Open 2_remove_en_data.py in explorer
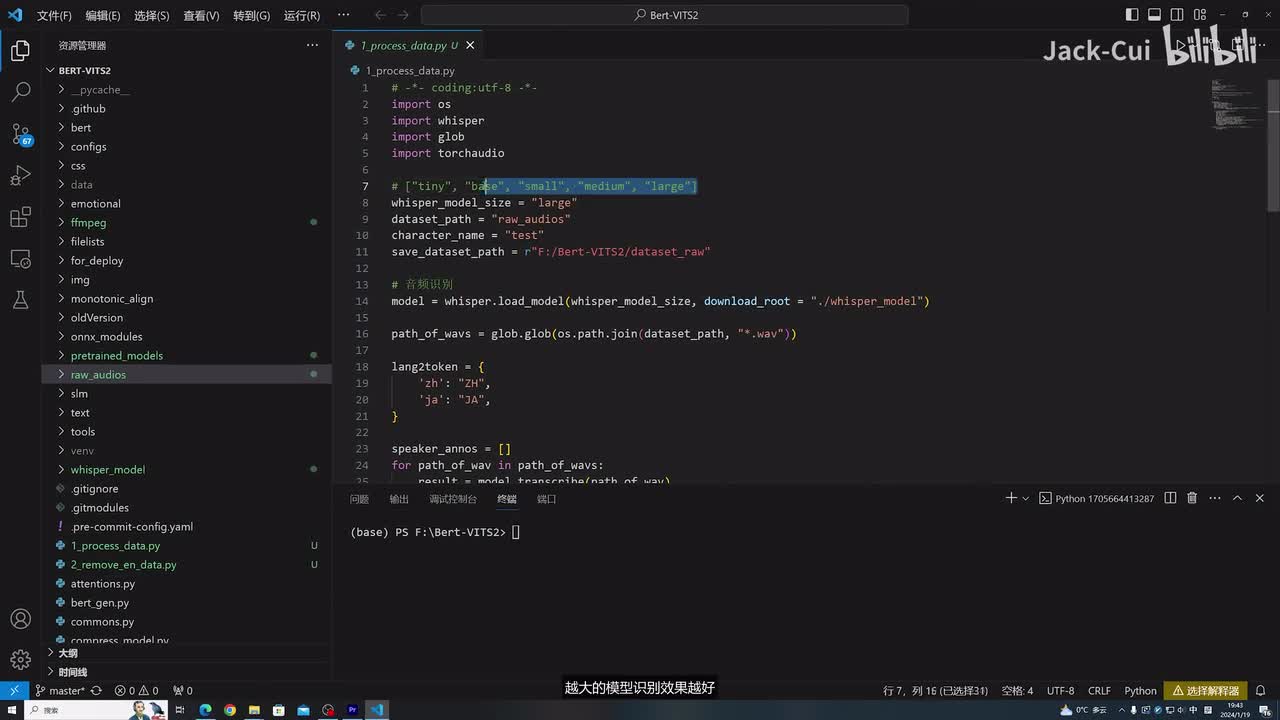 pos(123,565)
